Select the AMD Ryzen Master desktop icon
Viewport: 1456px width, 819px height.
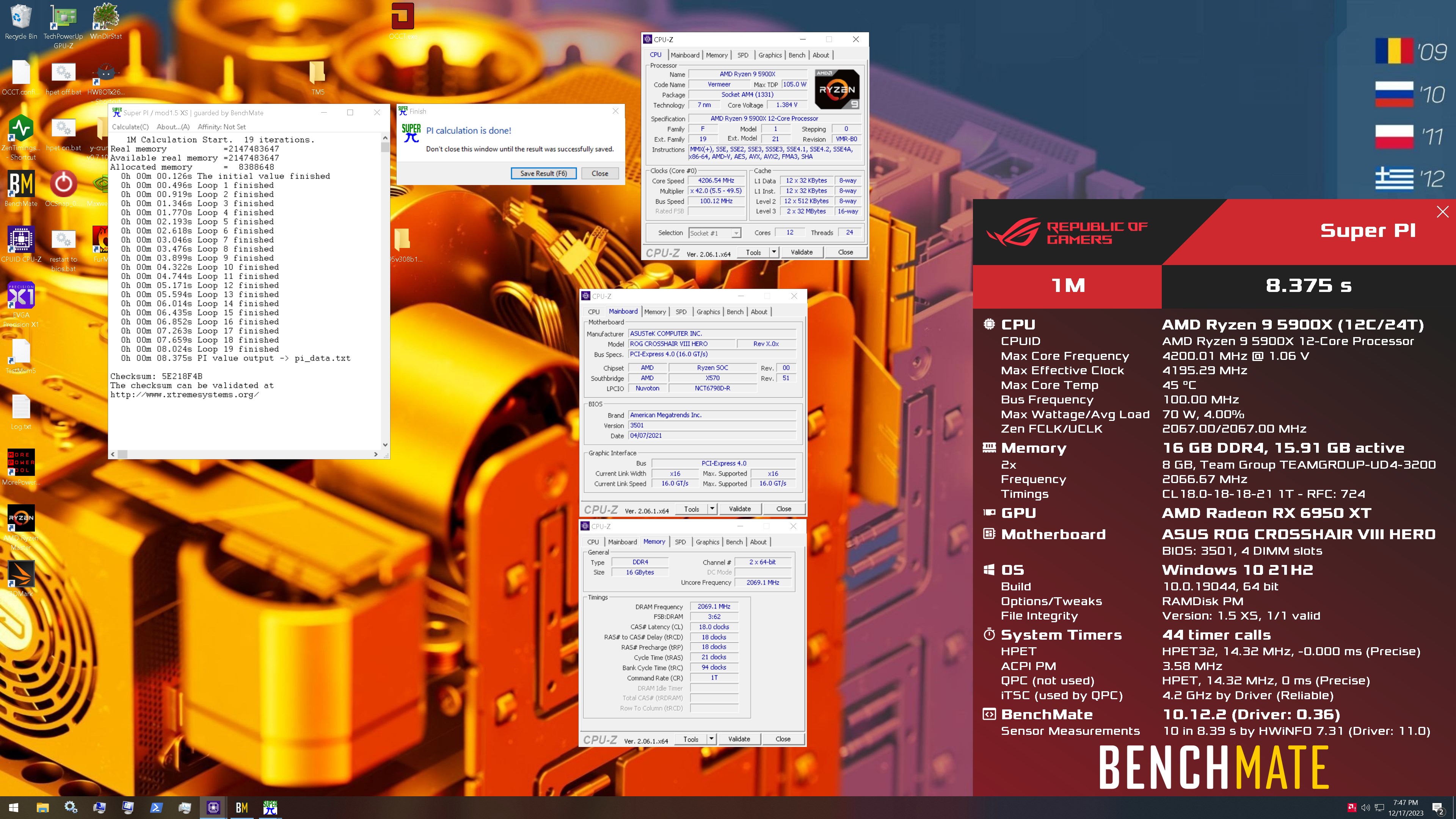click(x=21, y=528)
